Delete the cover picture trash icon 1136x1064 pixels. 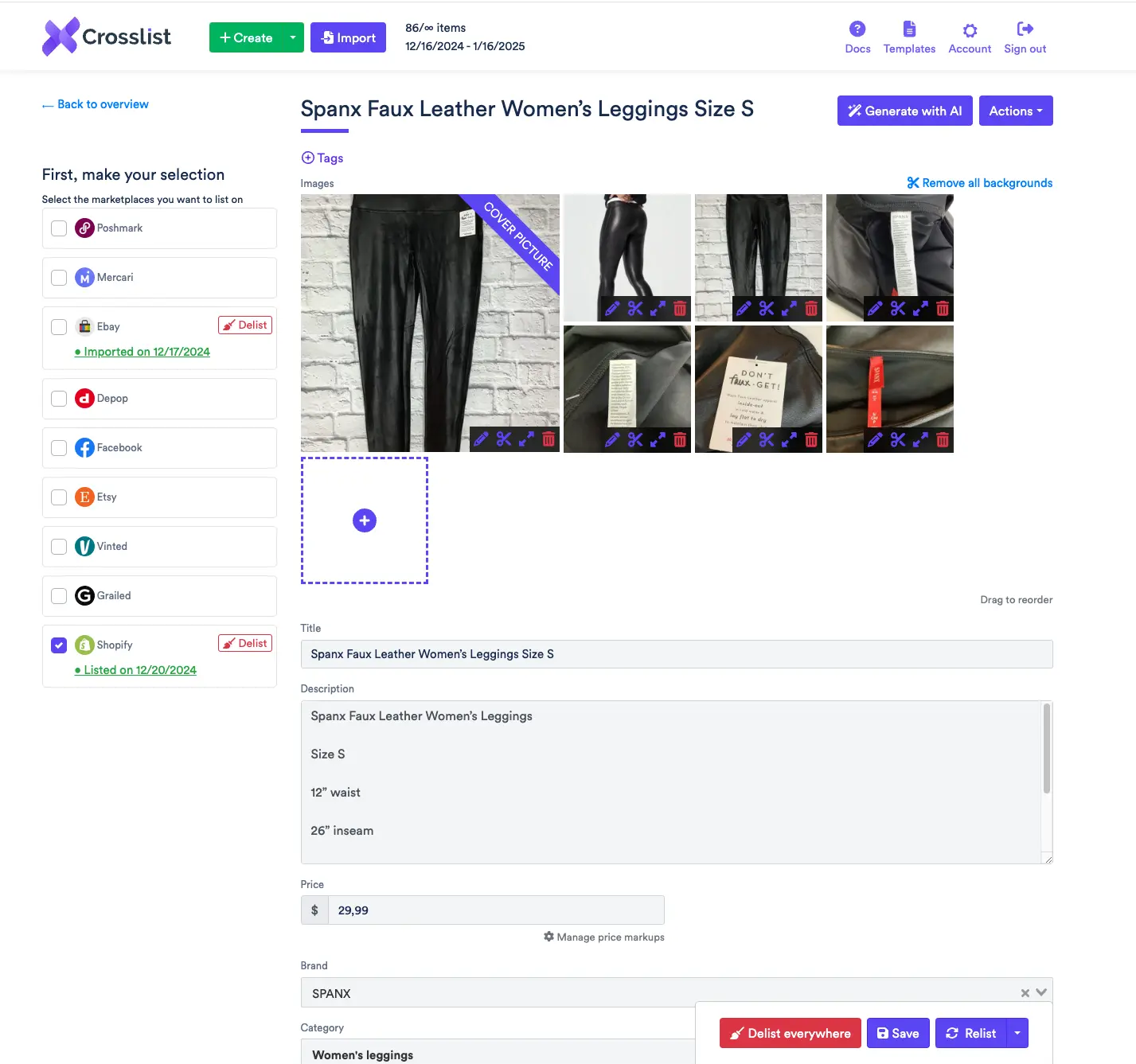pyautogui.click(x=548, y=438)
